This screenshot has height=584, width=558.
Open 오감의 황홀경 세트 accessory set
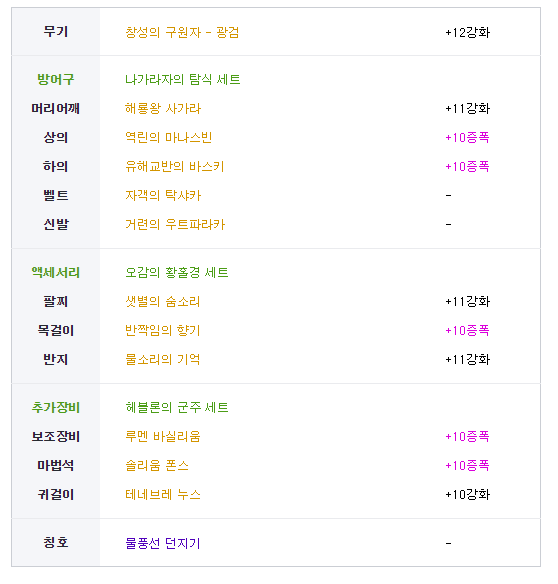point(177,272)
